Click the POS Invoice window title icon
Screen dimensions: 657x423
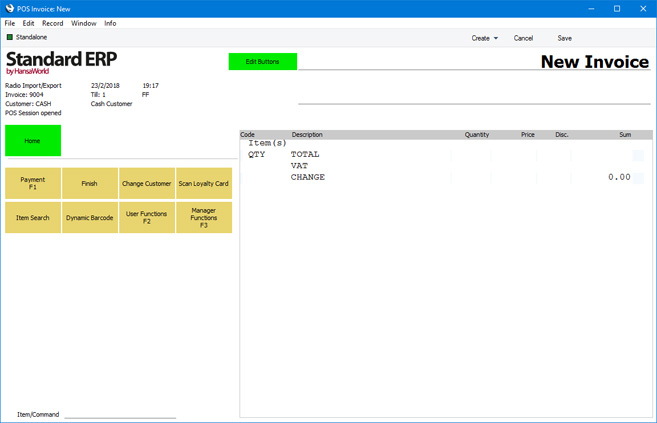9,8
